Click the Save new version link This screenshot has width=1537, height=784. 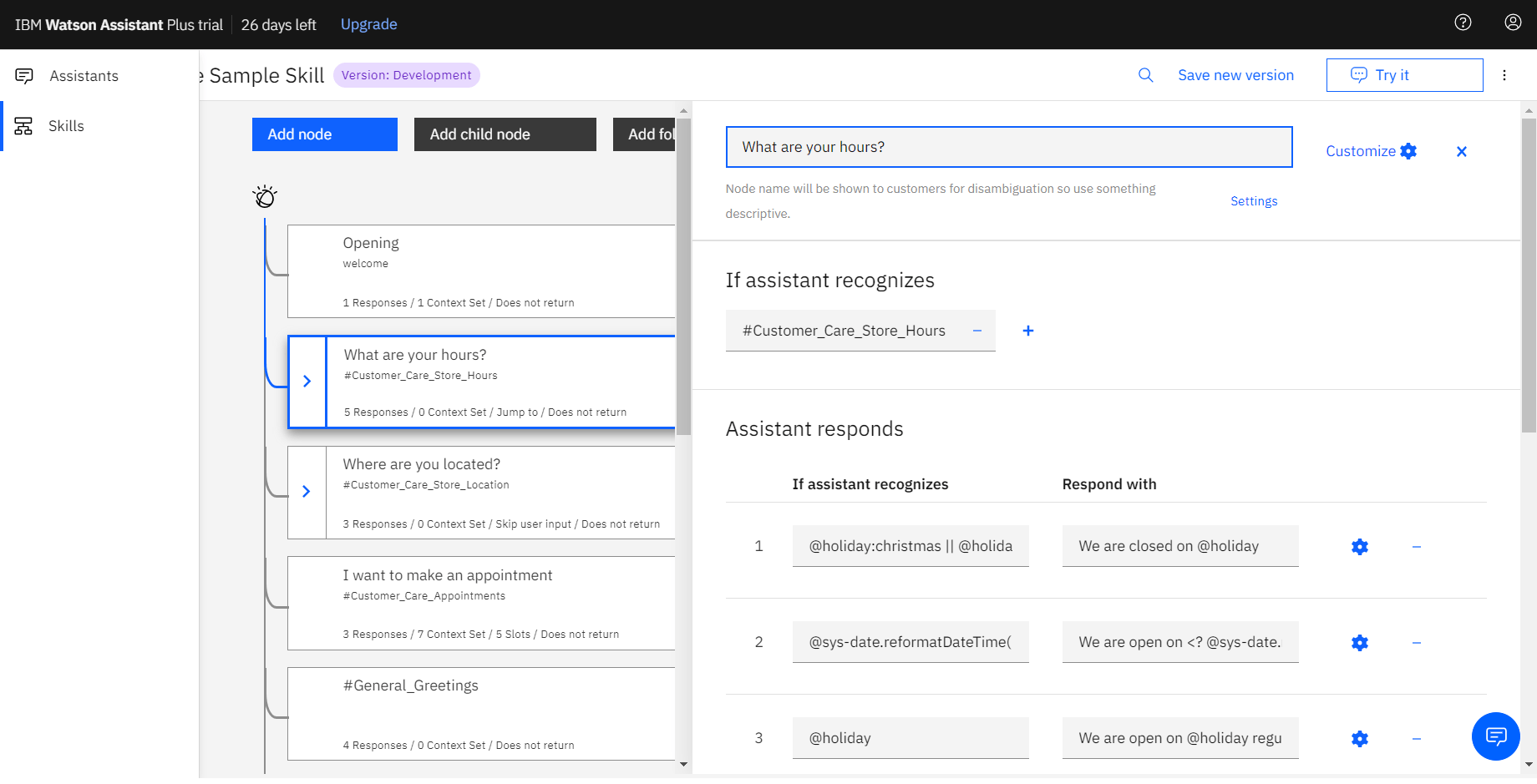click(1235, 74)
